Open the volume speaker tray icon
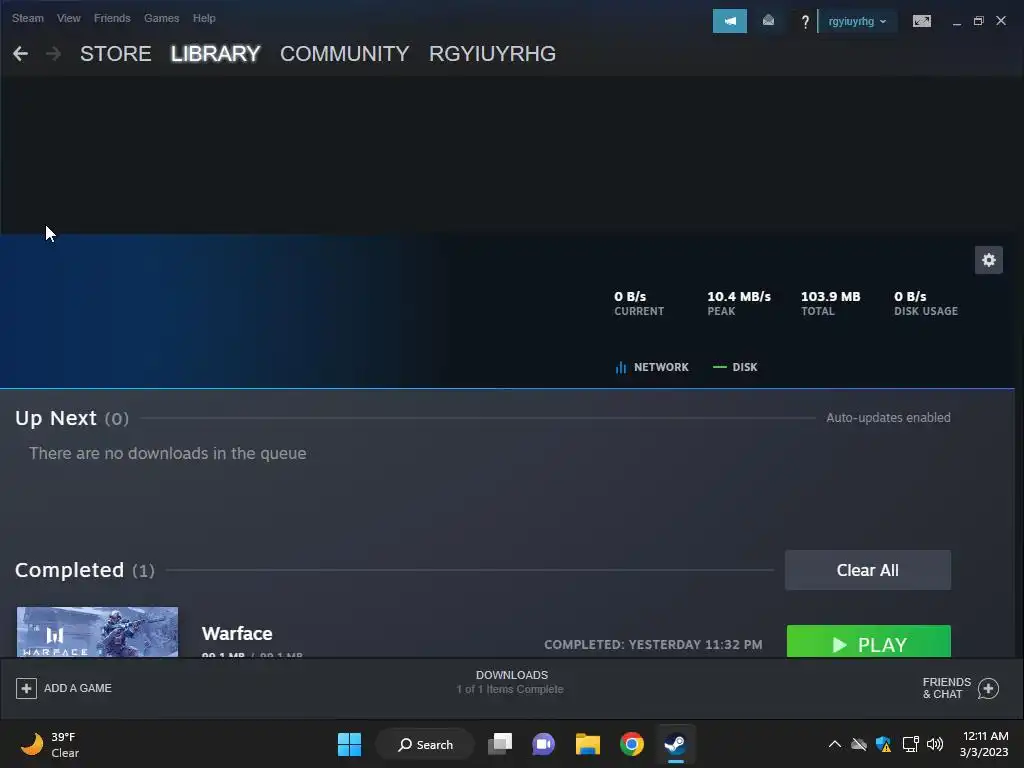This screenshot has height=768, width=1024. tap(935, 744)
